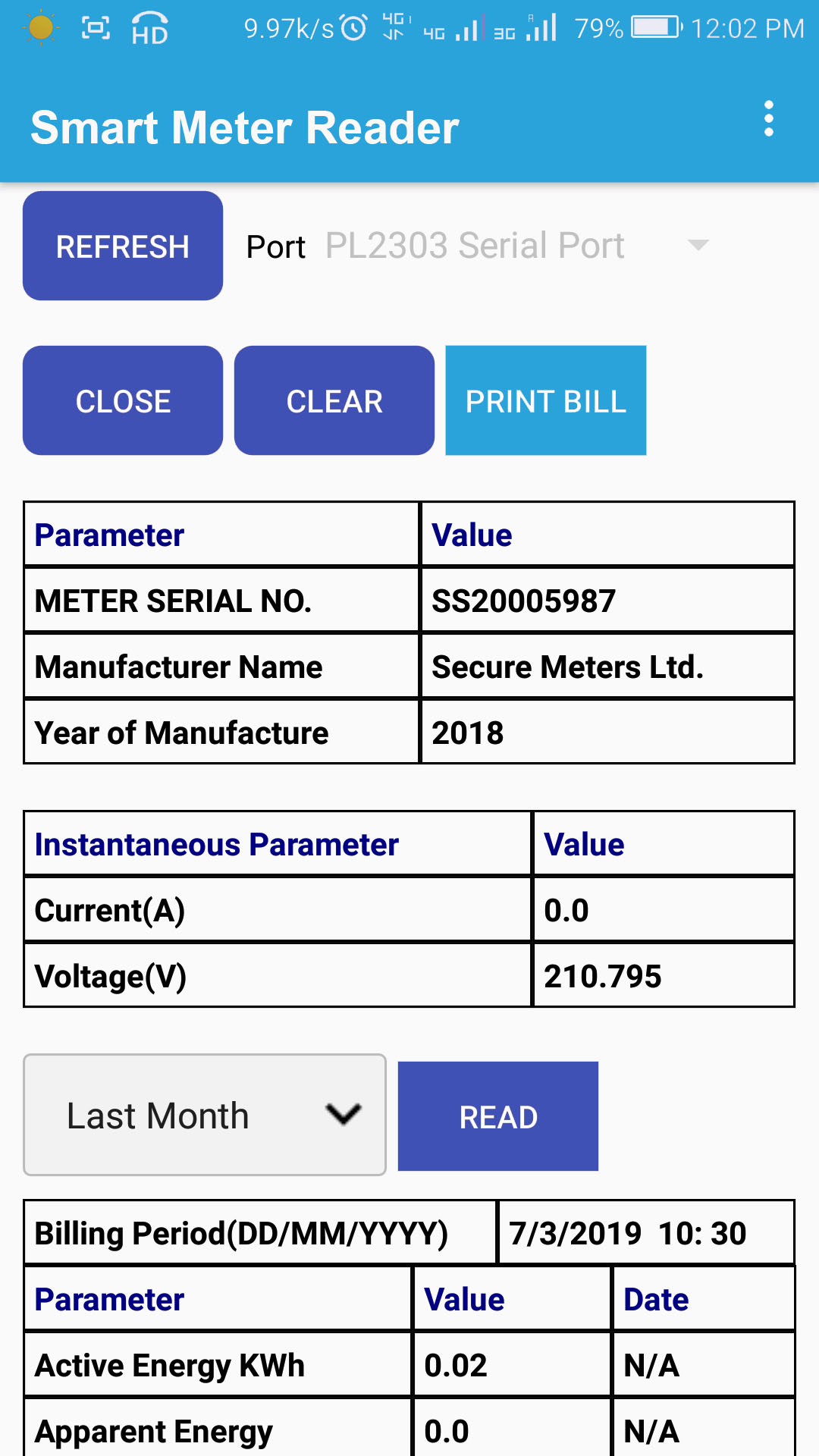819x1456 pixels.
Task: Tap the screenshot capture status icon
Action: point(96,28)
